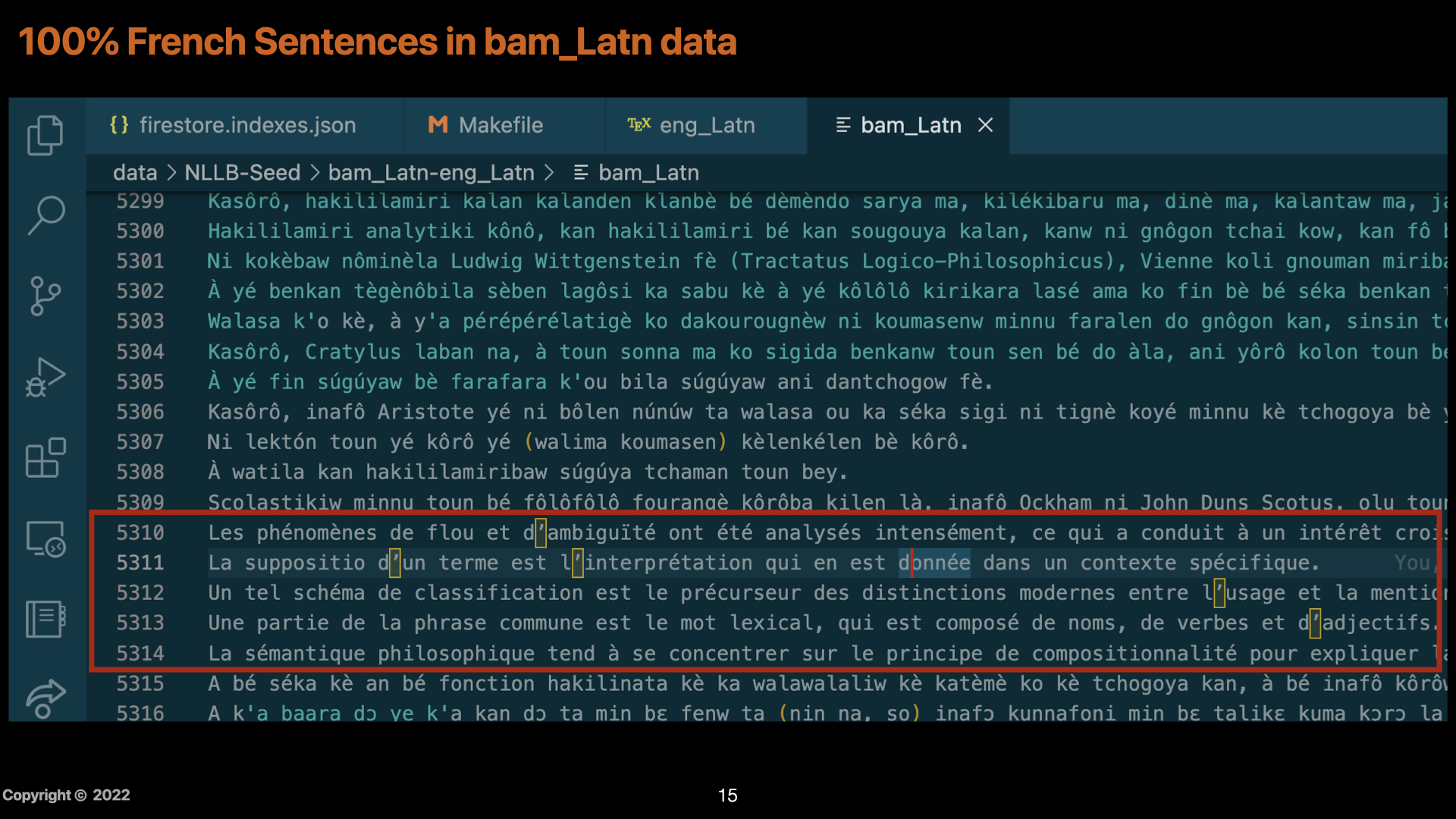1456x819 pixels.
Task: Open the NLLB-Seed breadcrumb folder
Action: tap(243, 173)
